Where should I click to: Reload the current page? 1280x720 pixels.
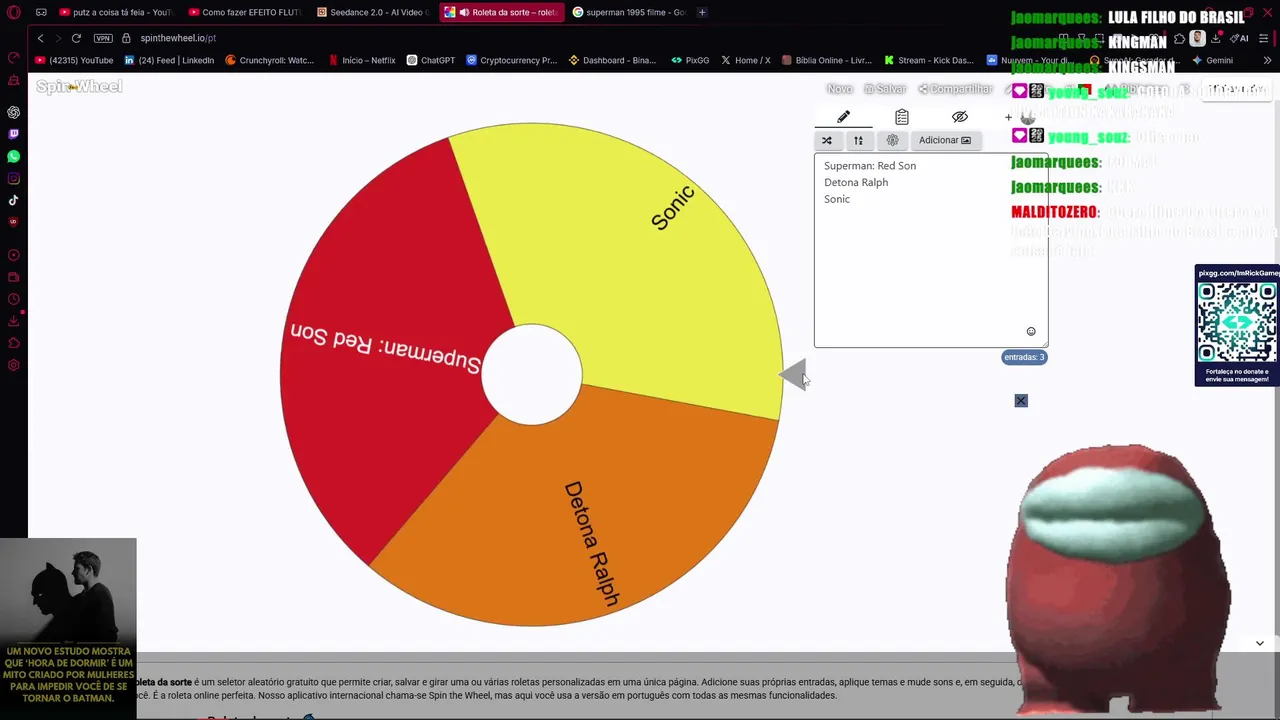76,38
